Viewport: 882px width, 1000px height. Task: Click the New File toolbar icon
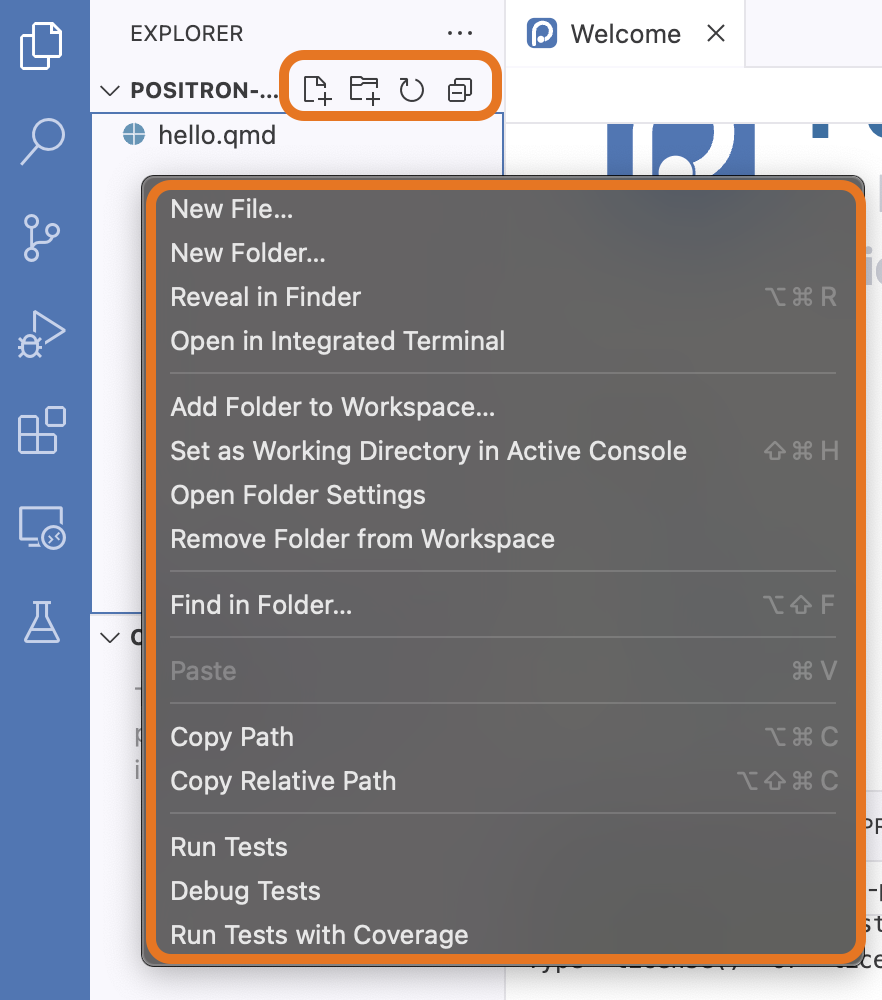(317, 89)
